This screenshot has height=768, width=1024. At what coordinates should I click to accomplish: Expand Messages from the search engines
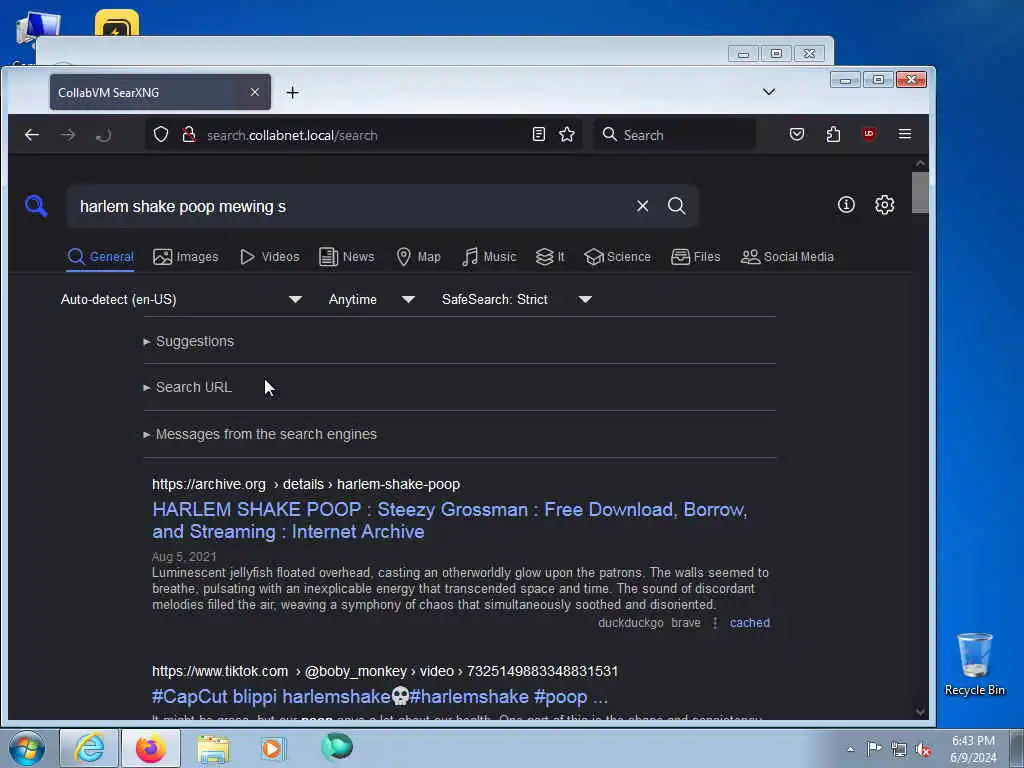(x=260, y=434)
